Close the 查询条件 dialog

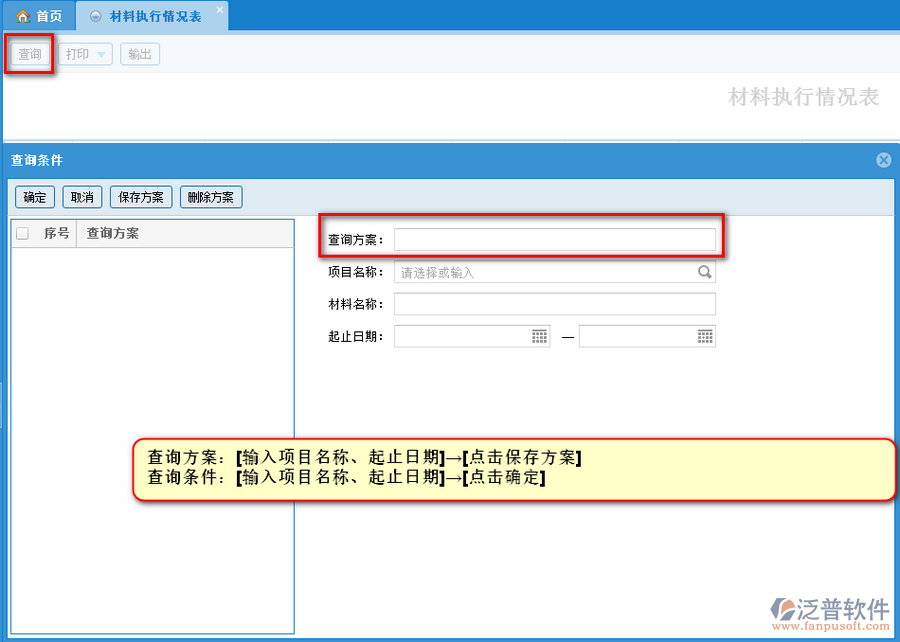pyautogui.click(x=883, y=160)
